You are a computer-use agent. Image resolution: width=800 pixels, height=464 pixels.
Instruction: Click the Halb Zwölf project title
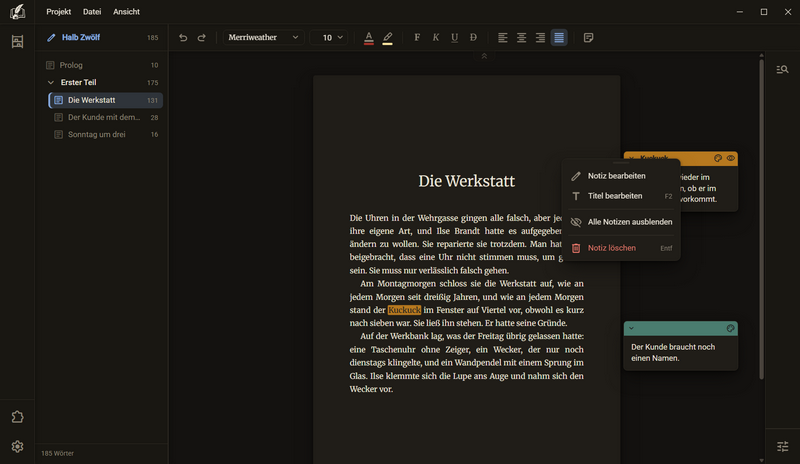[x=81, y=37]
